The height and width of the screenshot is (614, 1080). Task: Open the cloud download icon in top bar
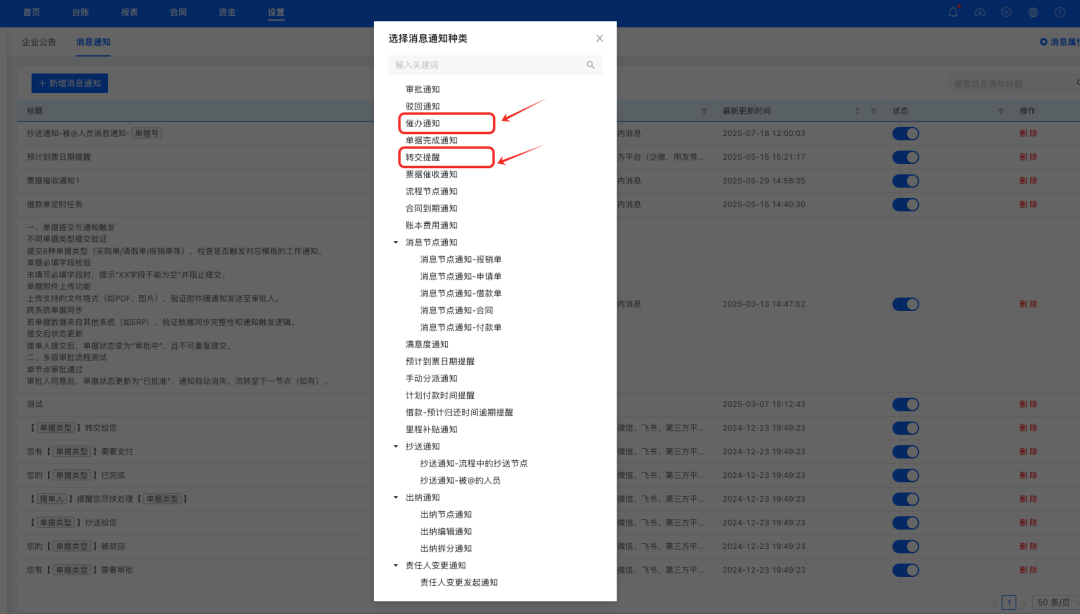(x=980, y=12)
